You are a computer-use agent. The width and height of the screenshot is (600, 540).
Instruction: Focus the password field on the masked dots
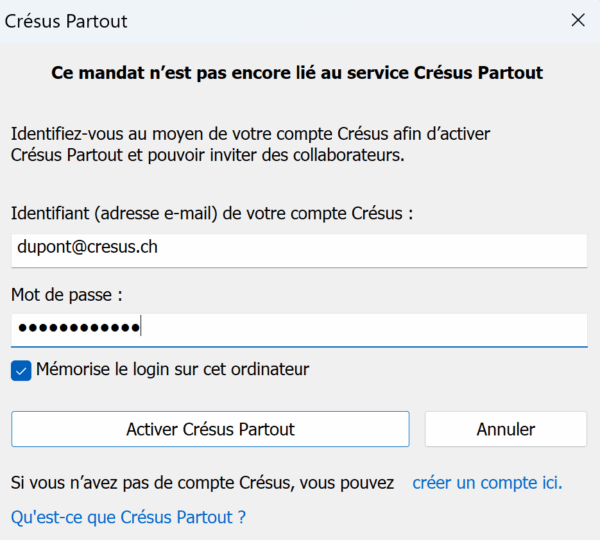coord(78,328)
